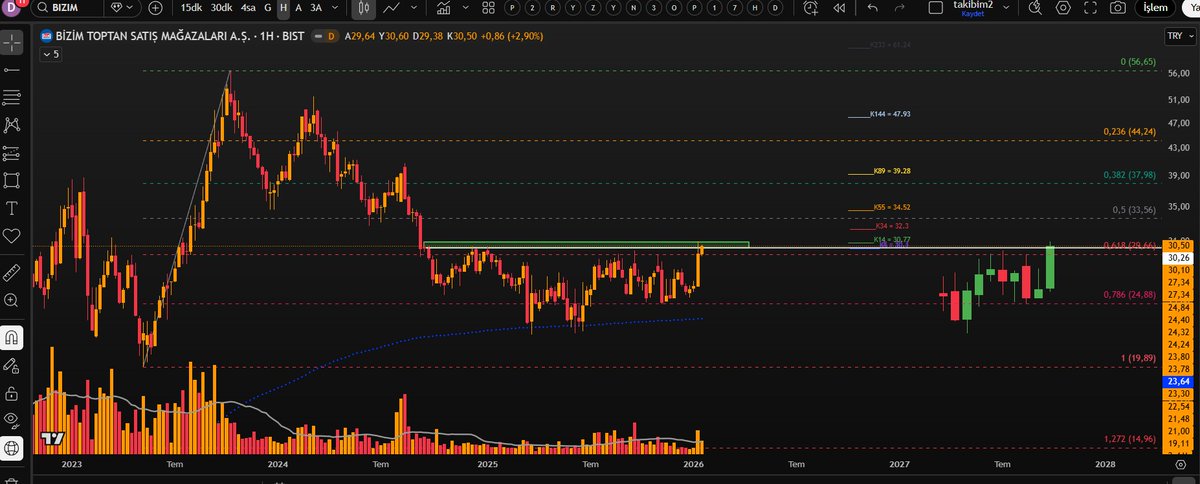Open the Fibonacci and Gann tools
This screenshot has height=484, width=1200.
(x=13, y=98)
